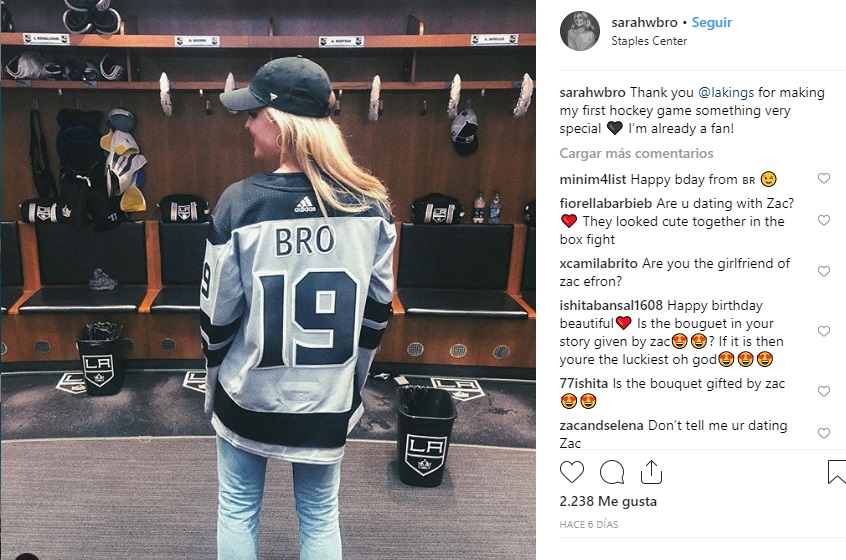This screenshot has width=846, height=560.
Task: Like zacandselena's comment heart
Action: click(823, 433)
